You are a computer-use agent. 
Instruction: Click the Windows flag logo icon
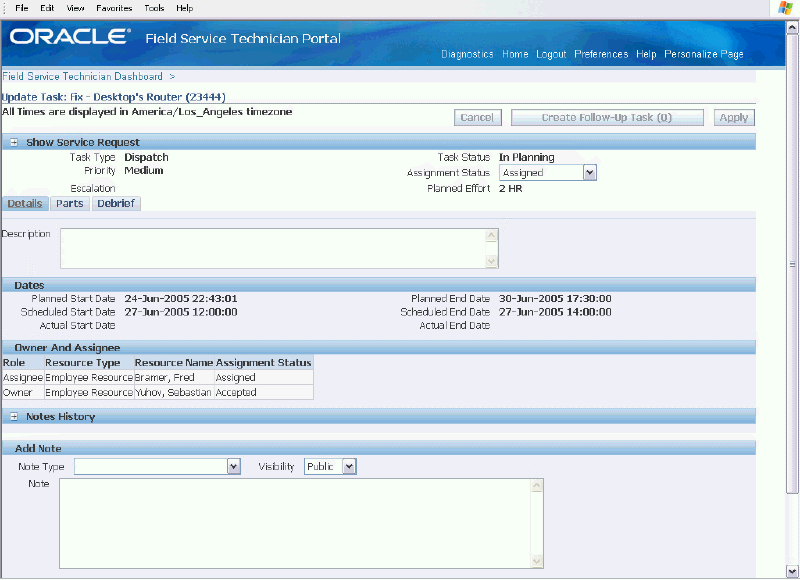click(785, 8)
